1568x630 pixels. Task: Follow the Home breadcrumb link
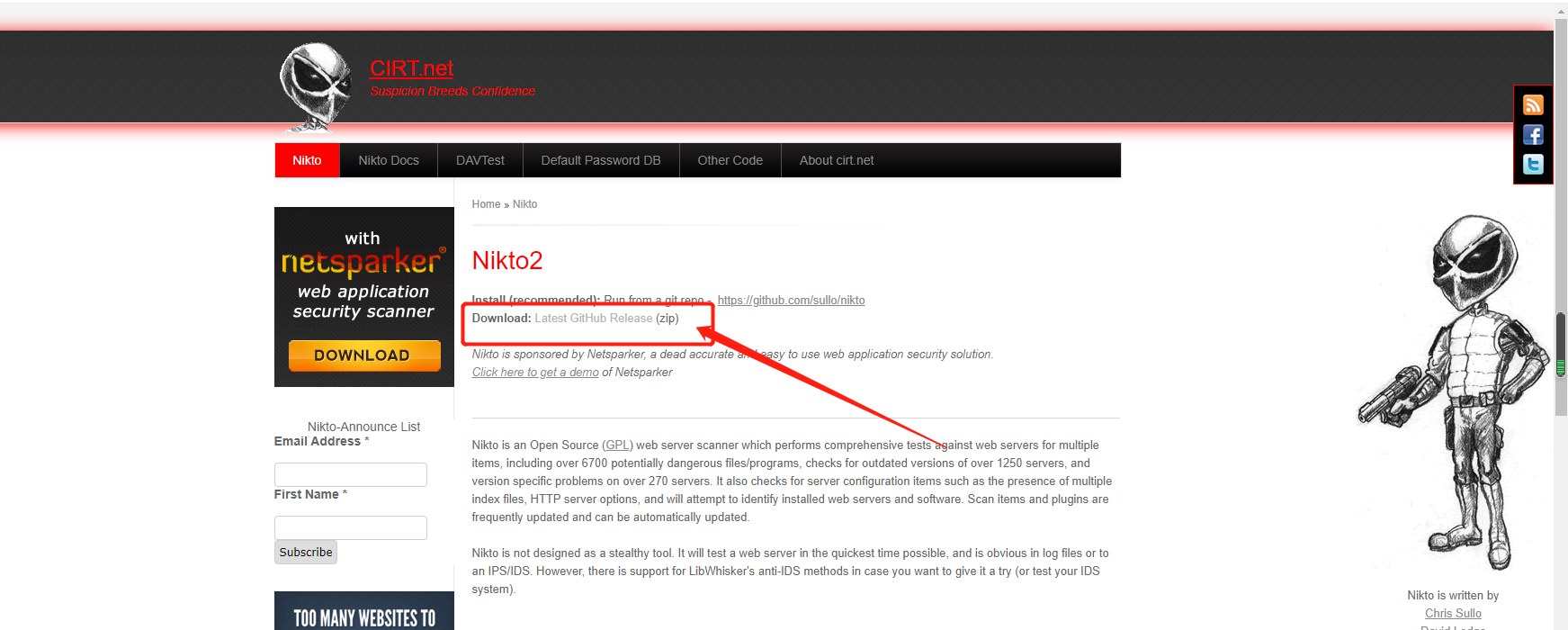click(x=486, y=204)
